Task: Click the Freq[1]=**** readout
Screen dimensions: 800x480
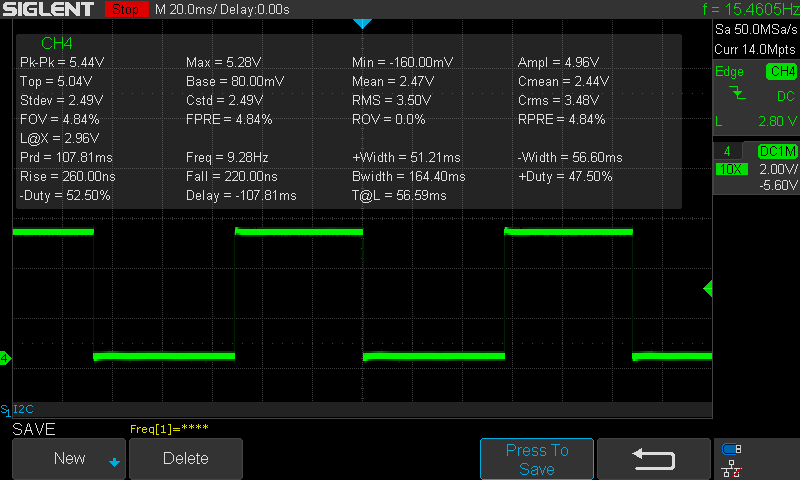Action: click(x=169, y=429)
